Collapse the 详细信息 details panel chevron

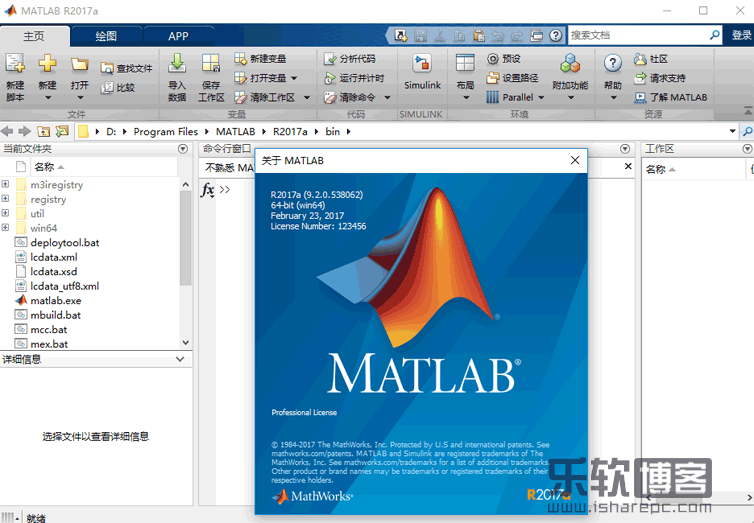180,359
